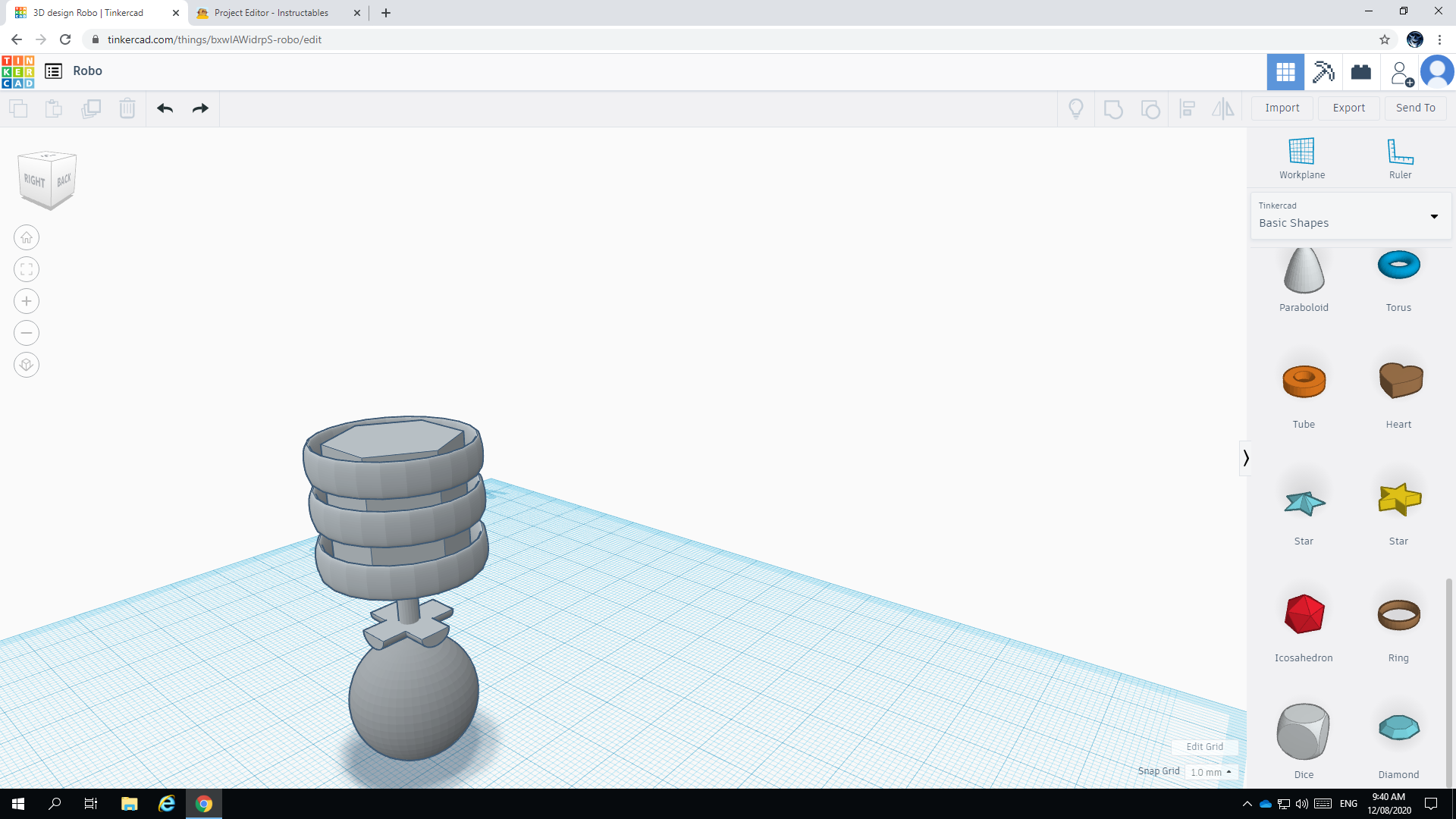Screen dimensions: 1456x819
Task: Click the Home view button
Action: point(27,238)
